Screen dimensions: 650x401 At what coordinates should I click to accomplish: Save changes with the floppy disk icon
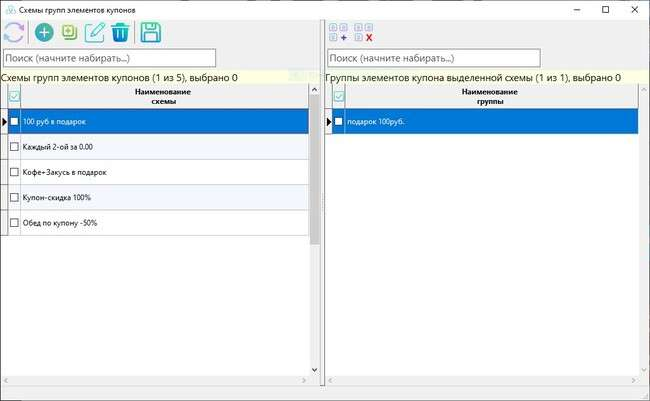coord(151,32)
